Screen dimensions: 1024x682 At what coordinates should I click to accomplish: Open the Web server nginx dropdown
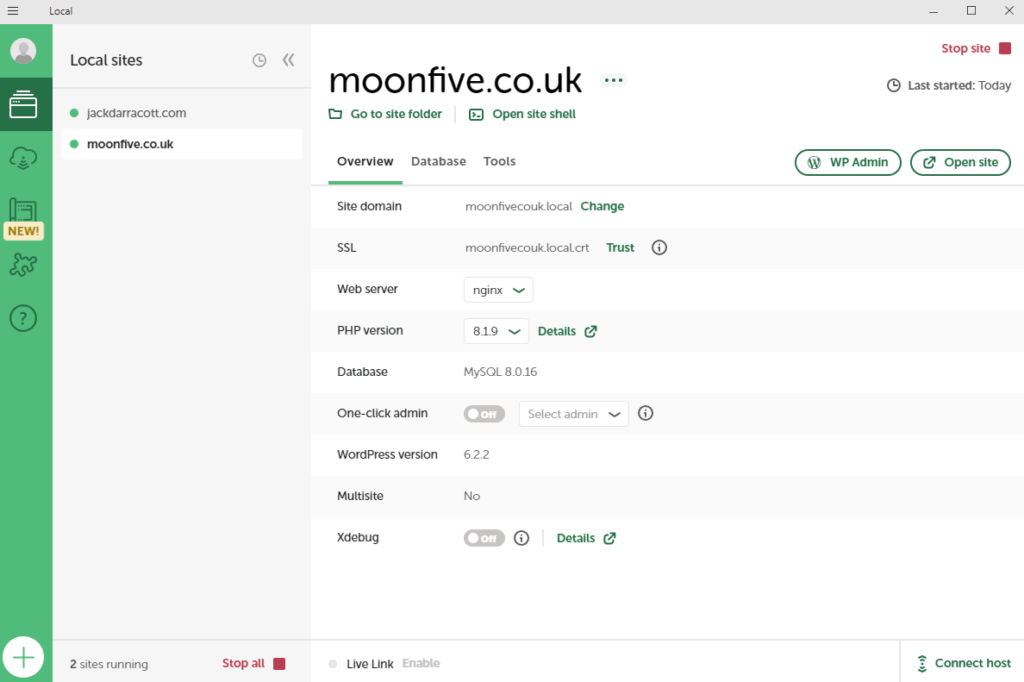pyautogui.click(x=498, y=290)
